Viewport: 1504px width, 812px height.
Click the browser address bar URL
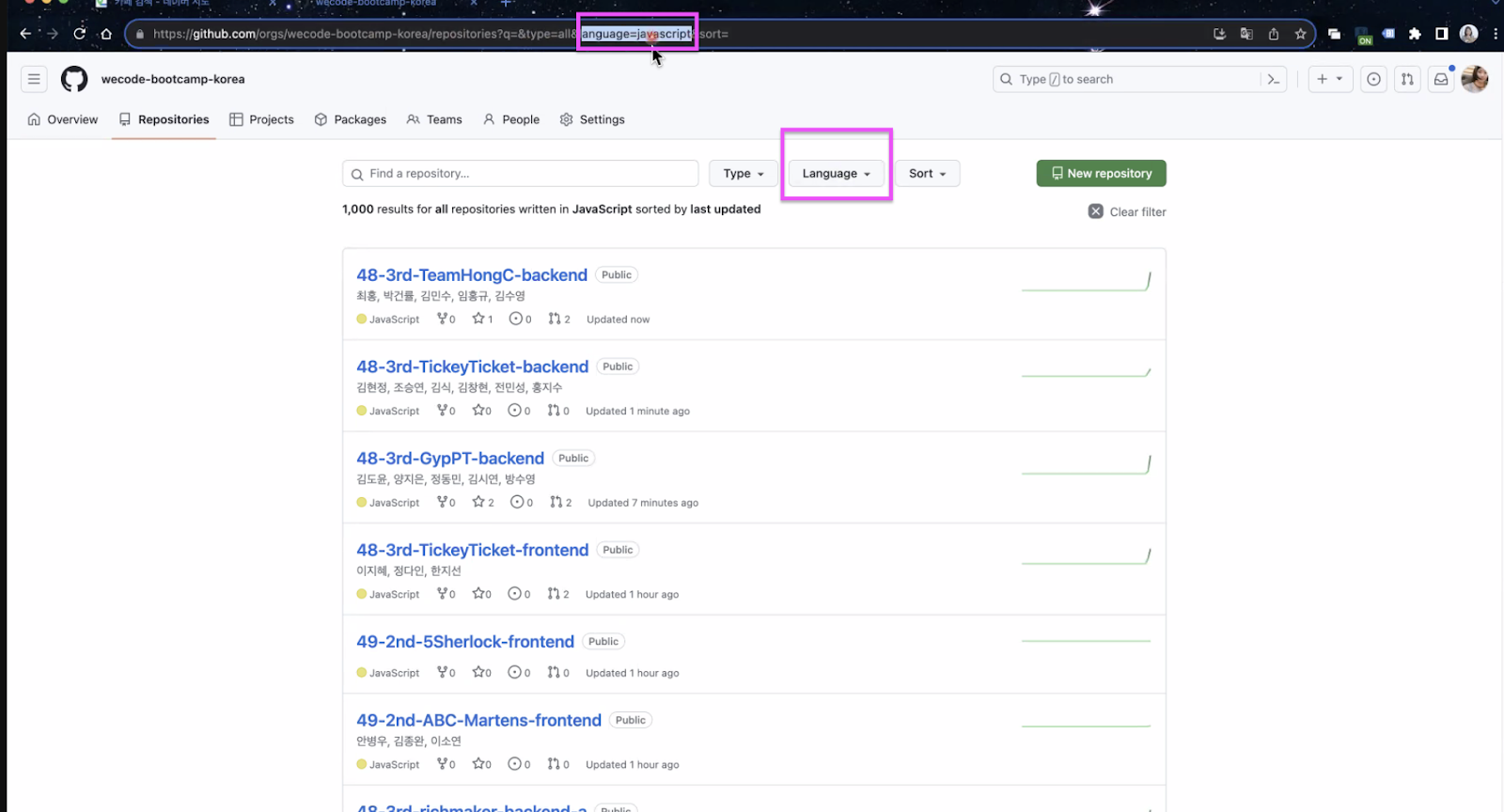pos(441,34)
